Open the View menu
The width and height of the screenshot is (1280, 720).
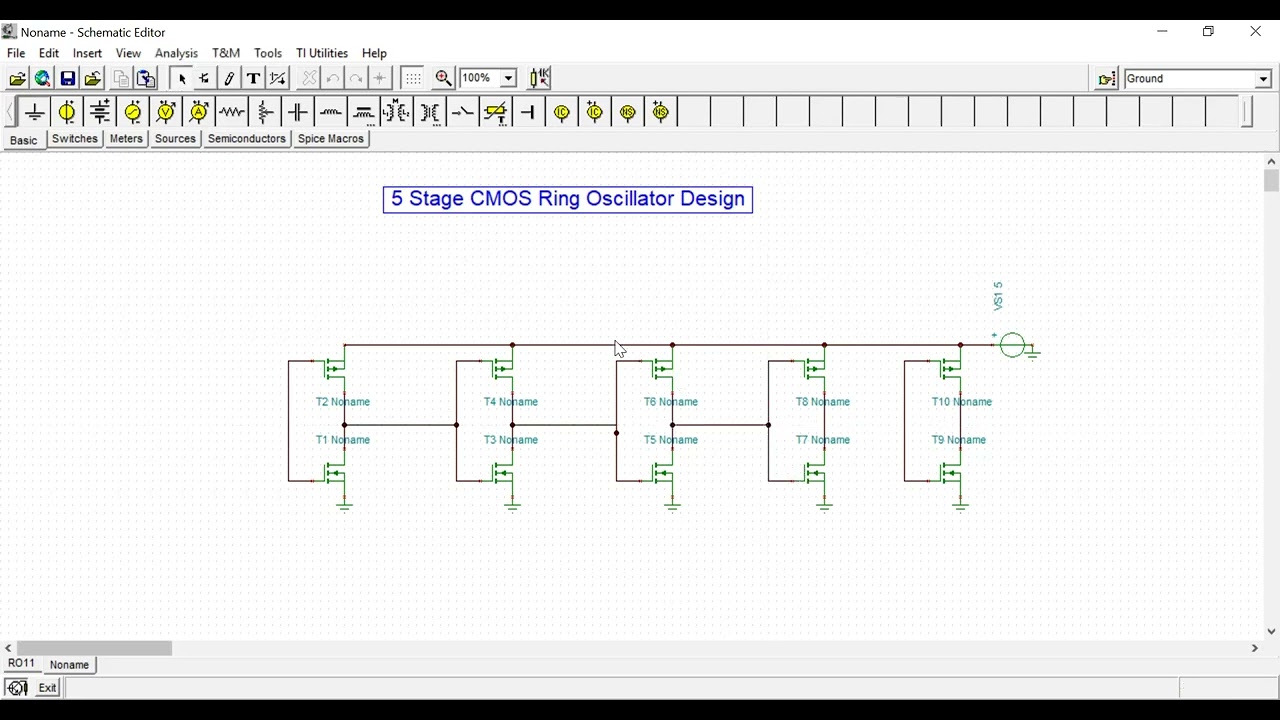tap(128, 53)
